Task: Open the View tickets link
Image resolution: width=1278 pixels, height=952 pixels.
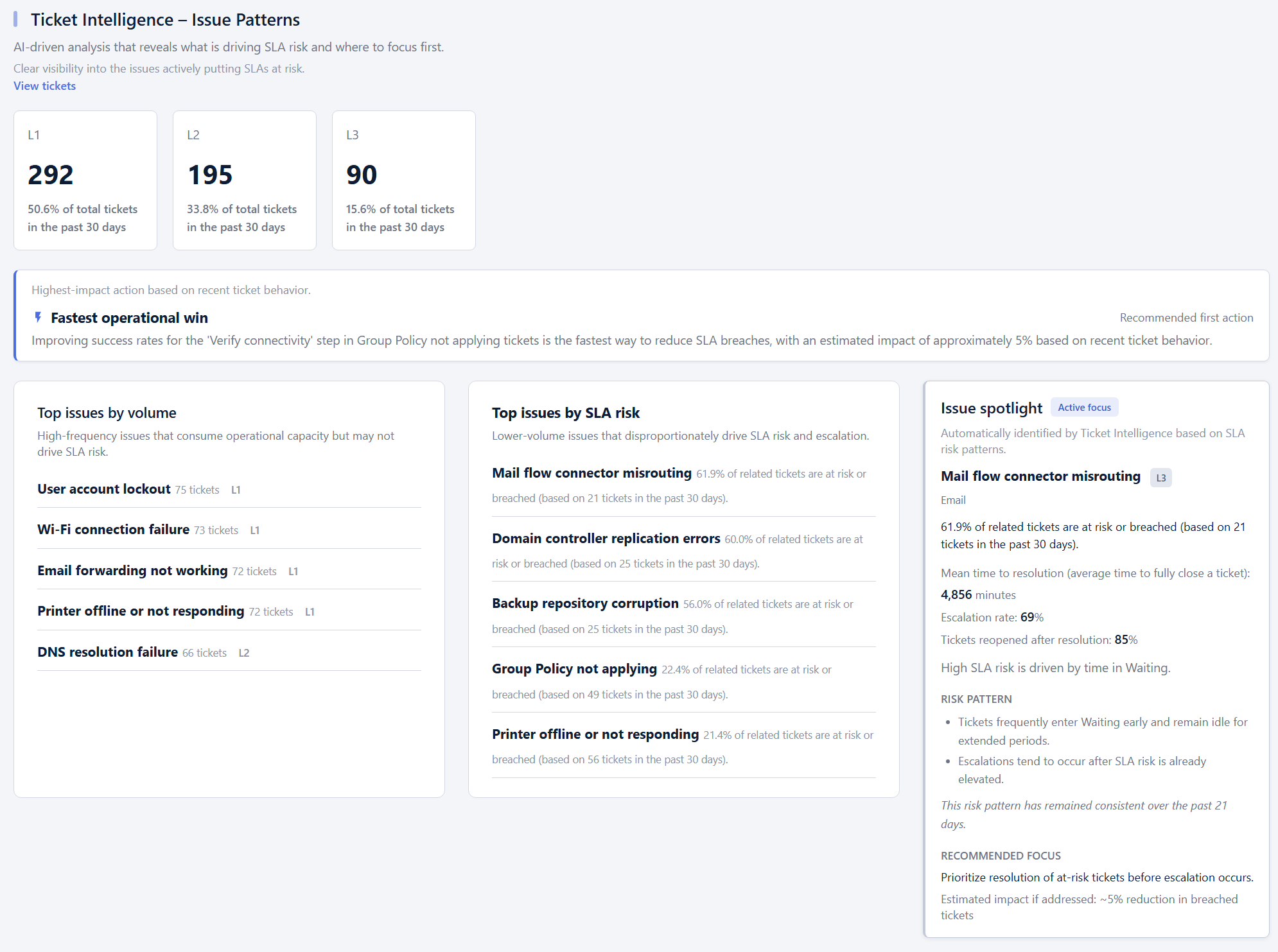Action: click(x=44, y=85)
